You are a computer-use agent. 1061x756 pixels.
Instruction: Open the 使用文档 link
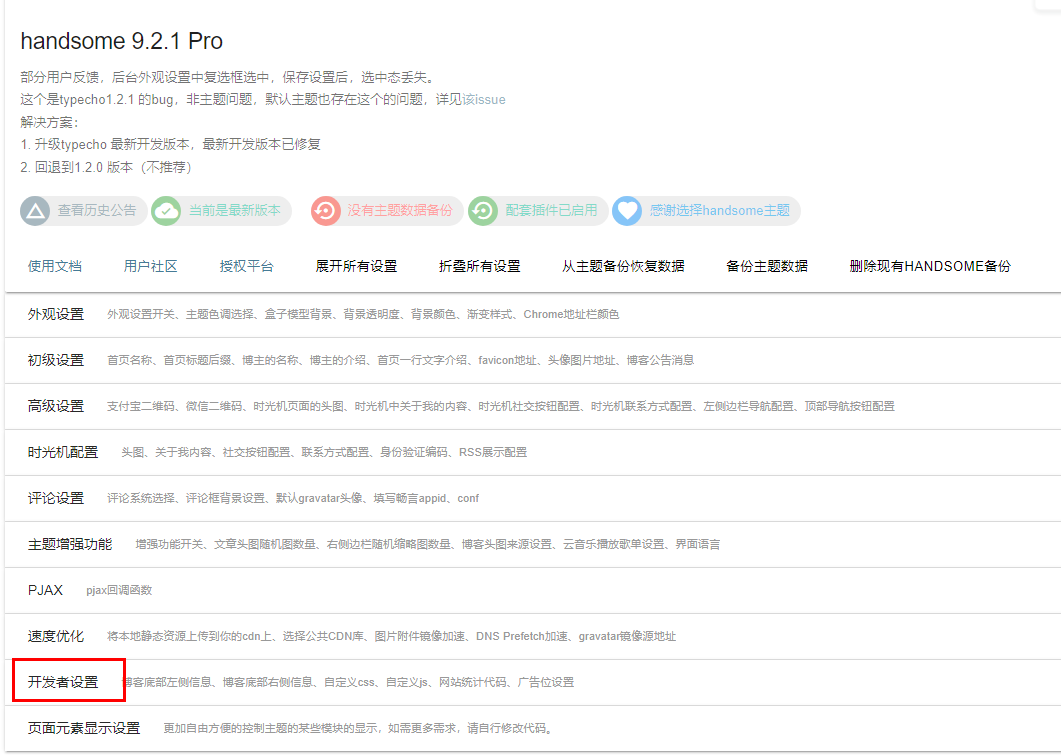[55, 267]
